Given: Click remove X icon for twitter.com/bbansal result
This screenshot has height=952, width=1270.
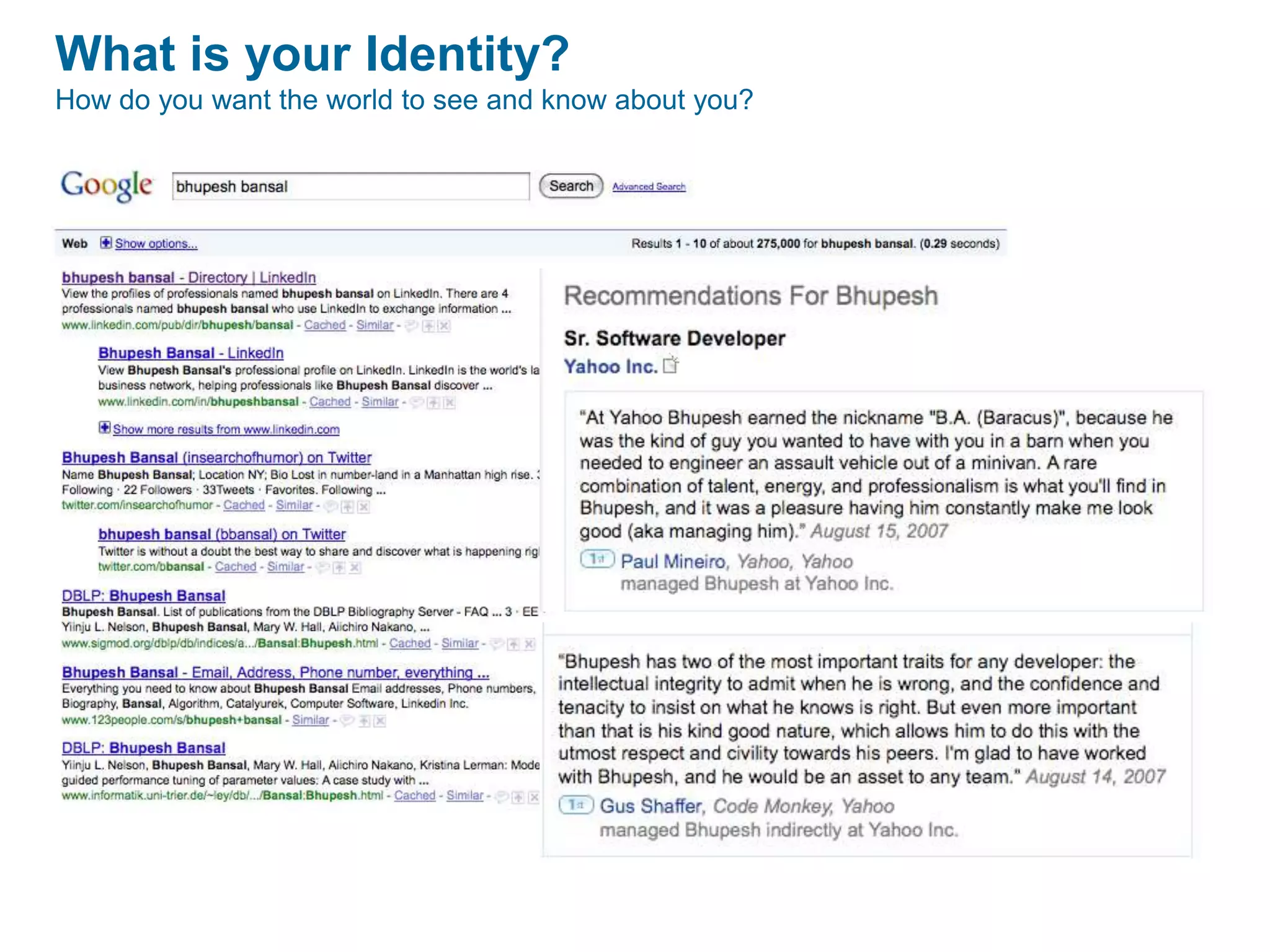Looking at the screenshot, I should [355, 568].
